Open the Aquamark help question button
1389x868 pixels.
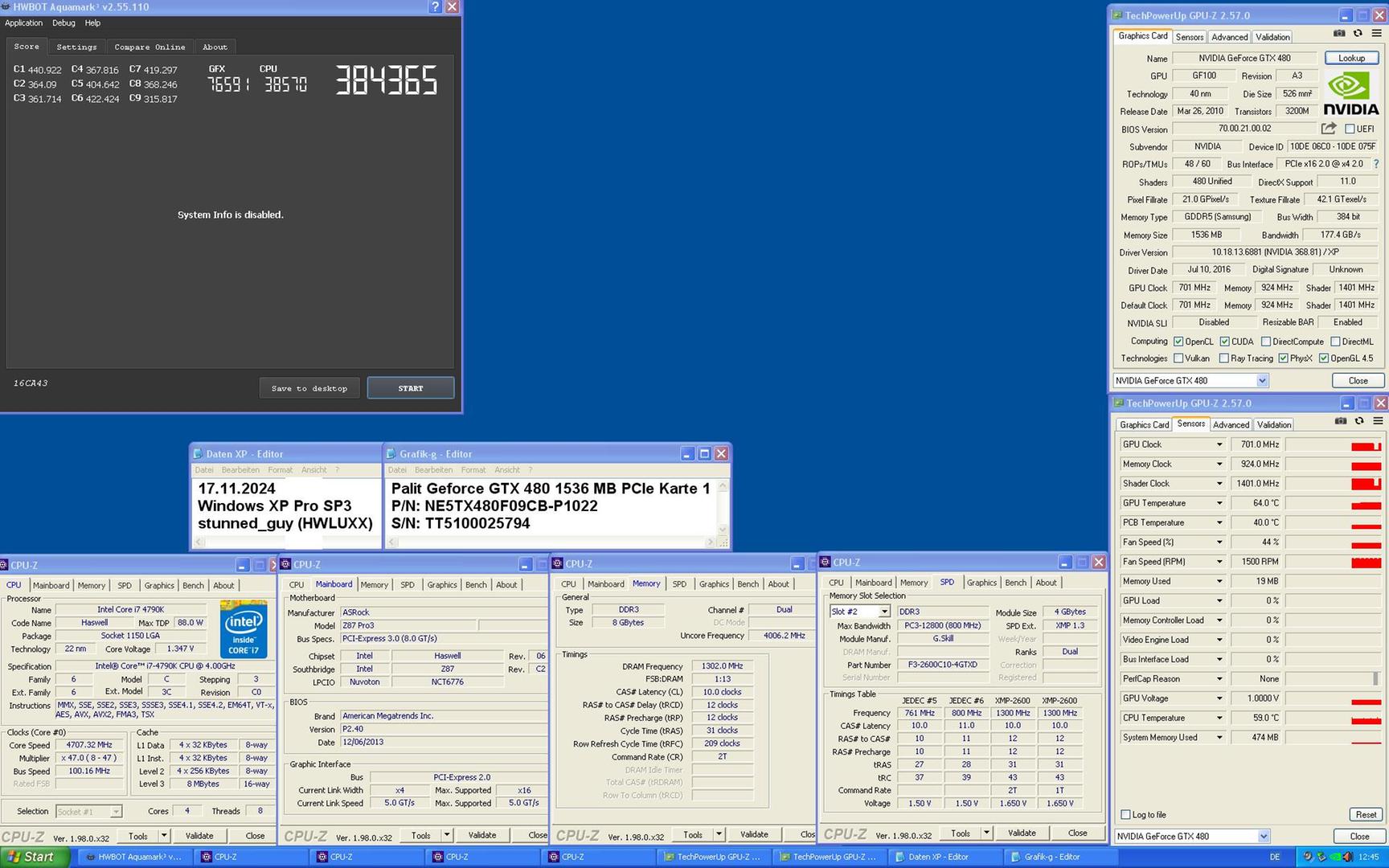coord(435,6)
